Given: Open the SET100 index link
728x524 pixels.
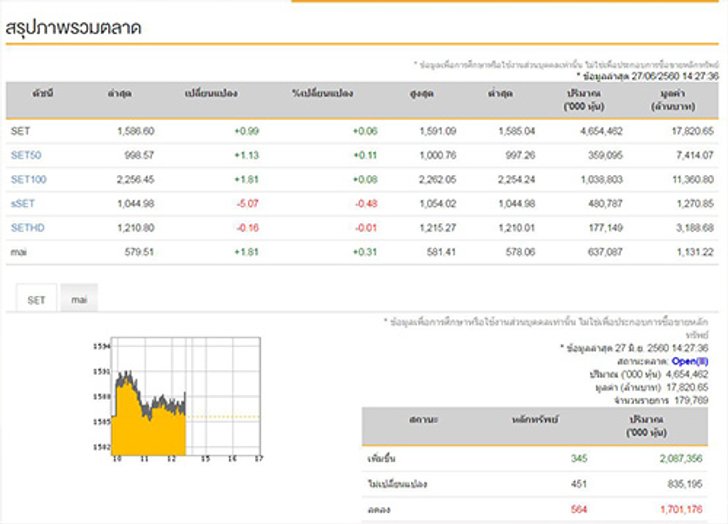Looking at the screenshot, I should (x=29, y=179).
